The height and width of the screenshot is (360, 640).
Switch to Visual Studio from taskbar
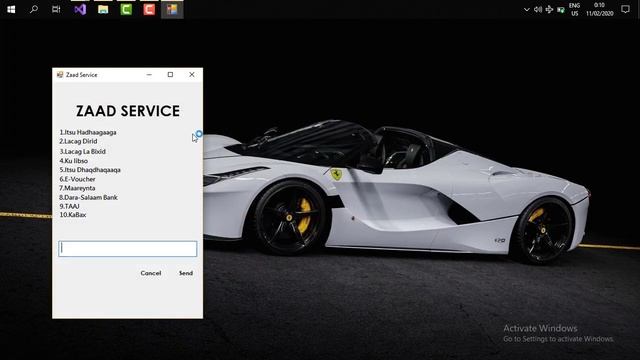(x=80, y=9)
